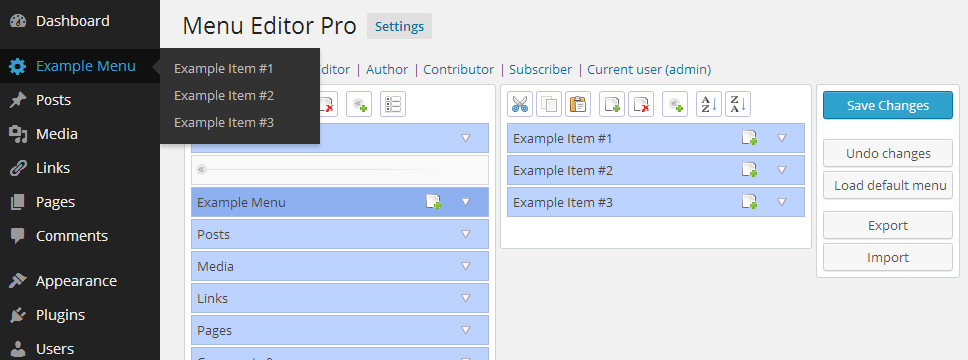
Task: Click the Export button
Action: [x=888, y=225]
